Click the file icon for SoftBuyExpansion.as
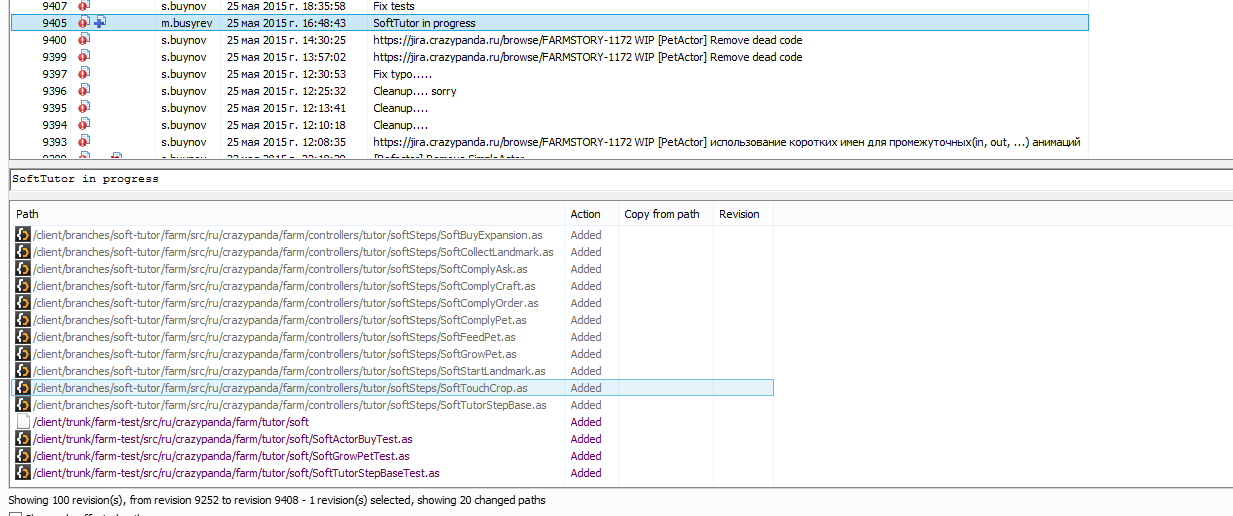The height and width of the screenshot is (516, 1233). coord(23,235)
